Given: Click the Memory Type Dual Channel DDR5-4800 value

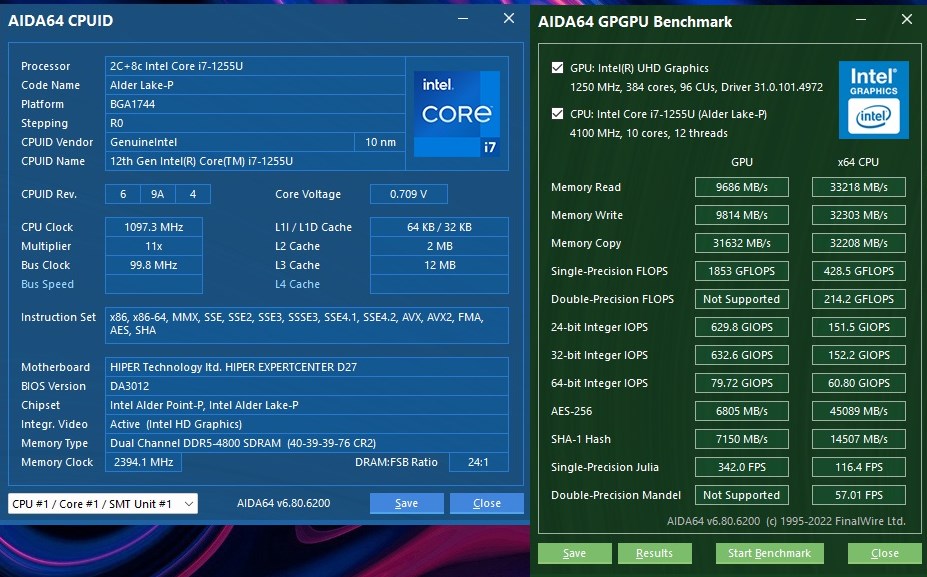Looking at the screenshot, I should [307, 443].
